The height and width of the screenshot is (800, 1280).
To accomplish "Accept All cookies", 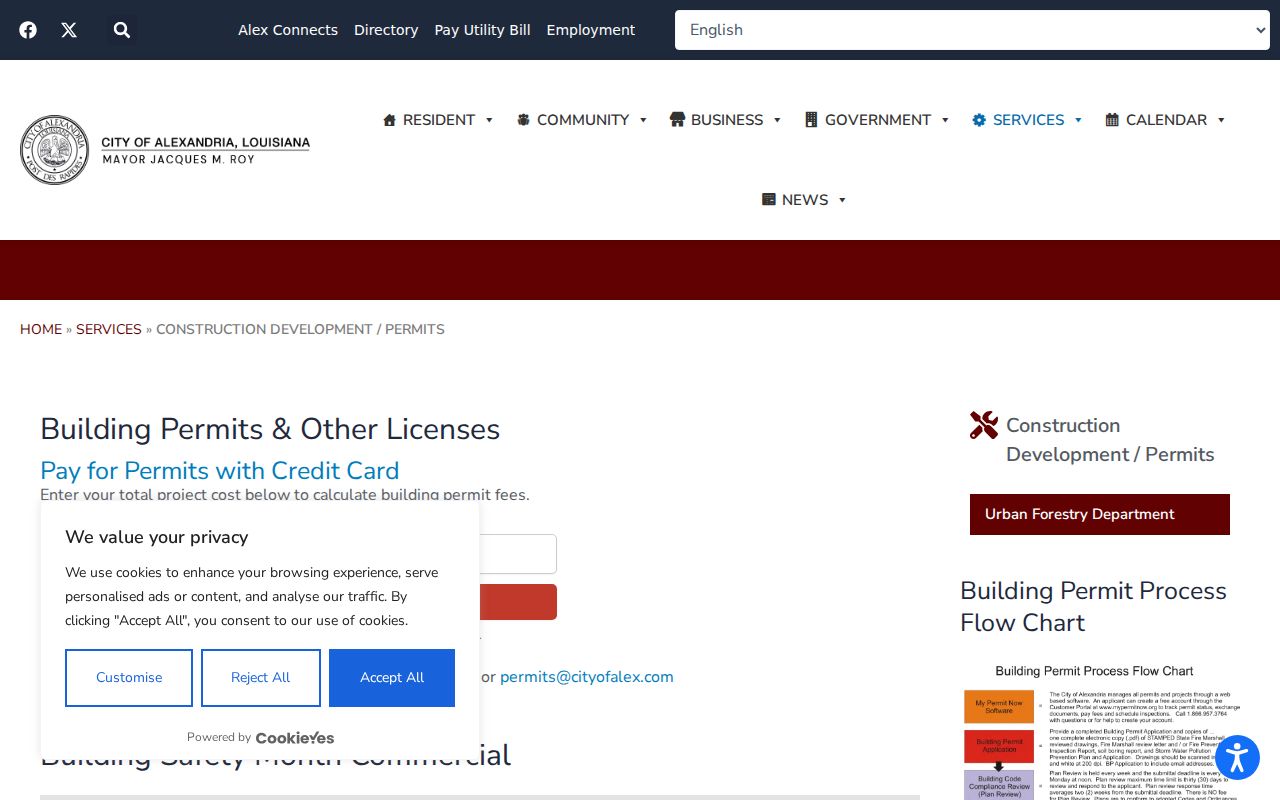I will [x=392, y=678].
